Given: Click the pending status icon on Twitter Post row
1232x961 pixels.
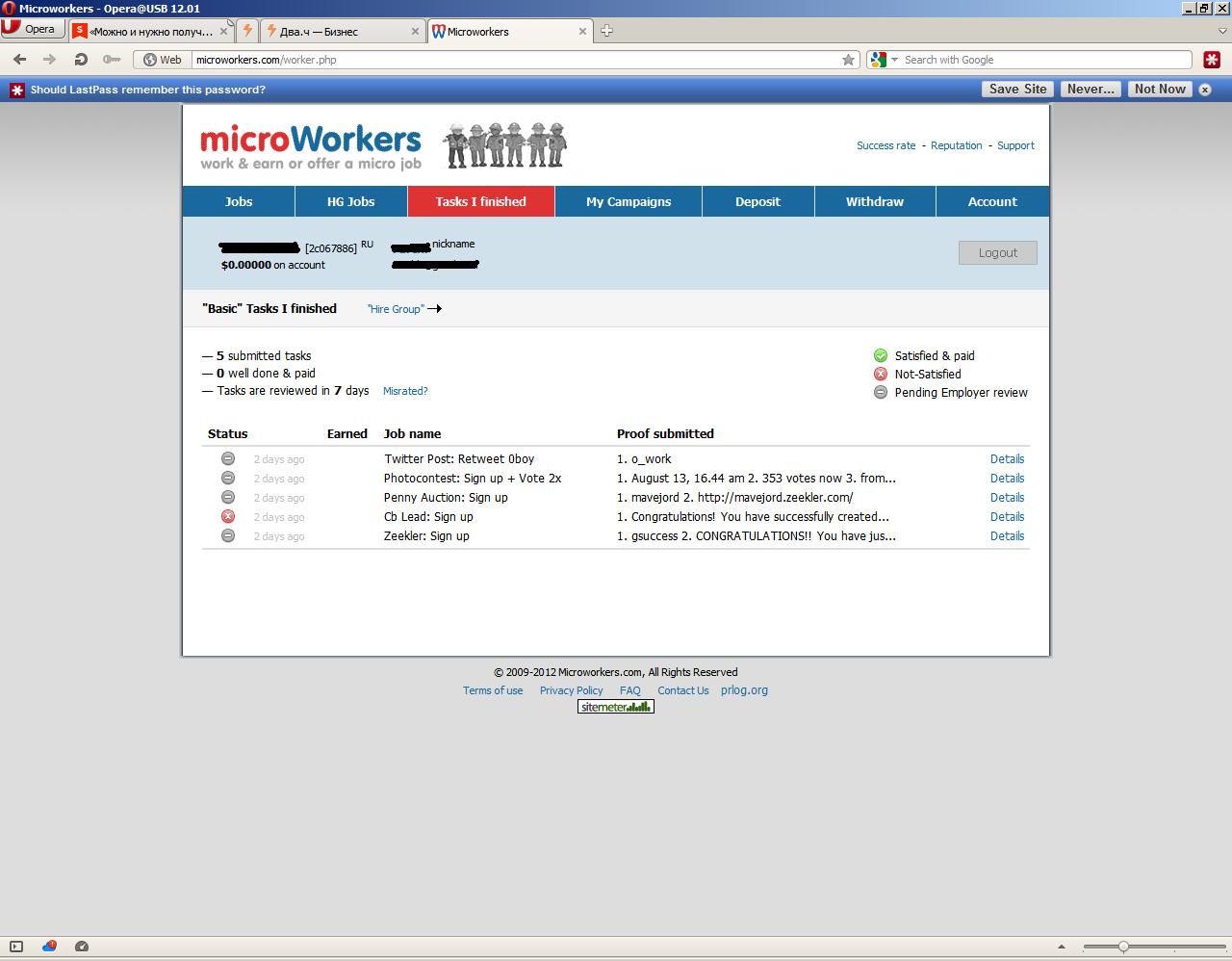Looking at the screenshot, I should coord(228,458).
